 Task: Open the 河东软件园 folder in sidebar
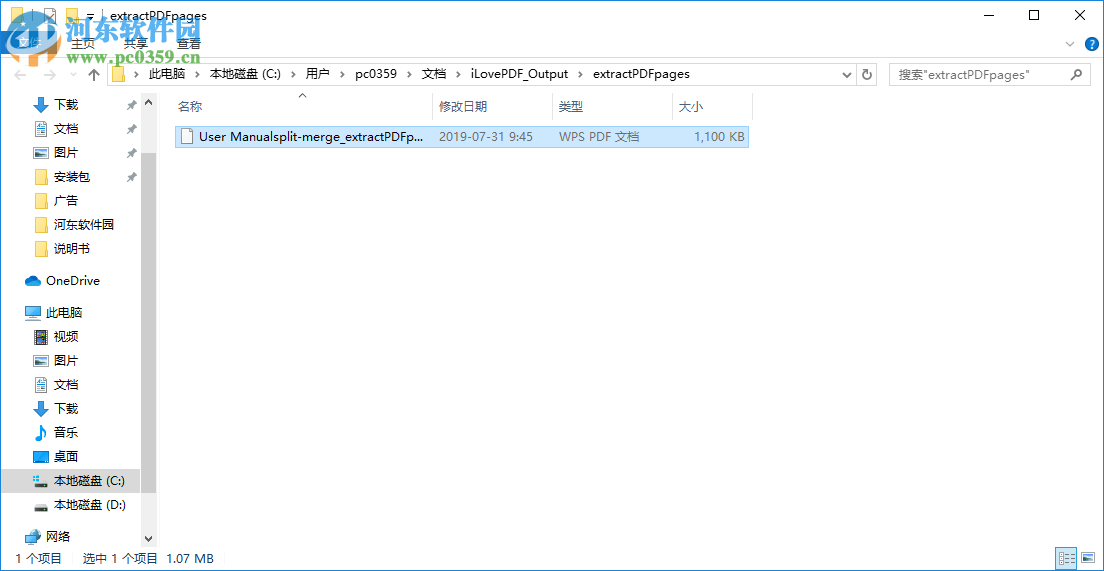click(x=84, y=225)
